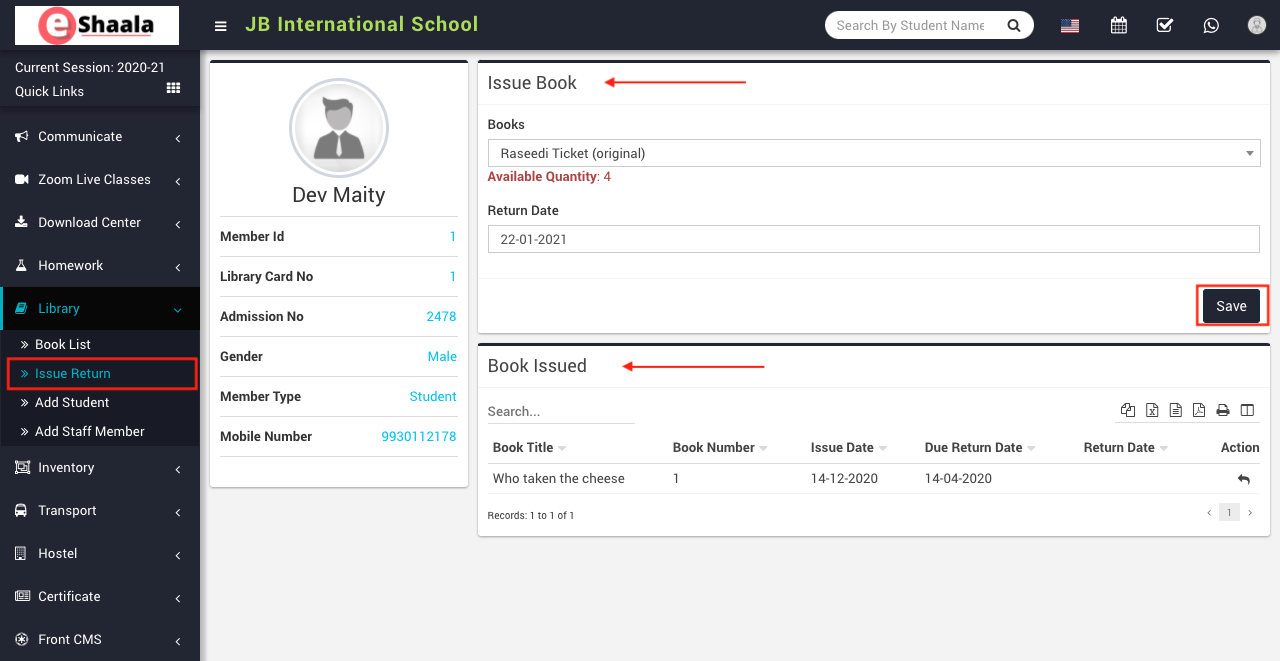Export book issued list as PDF
Screen dimensions: 1280x661
click(1198, 410)
